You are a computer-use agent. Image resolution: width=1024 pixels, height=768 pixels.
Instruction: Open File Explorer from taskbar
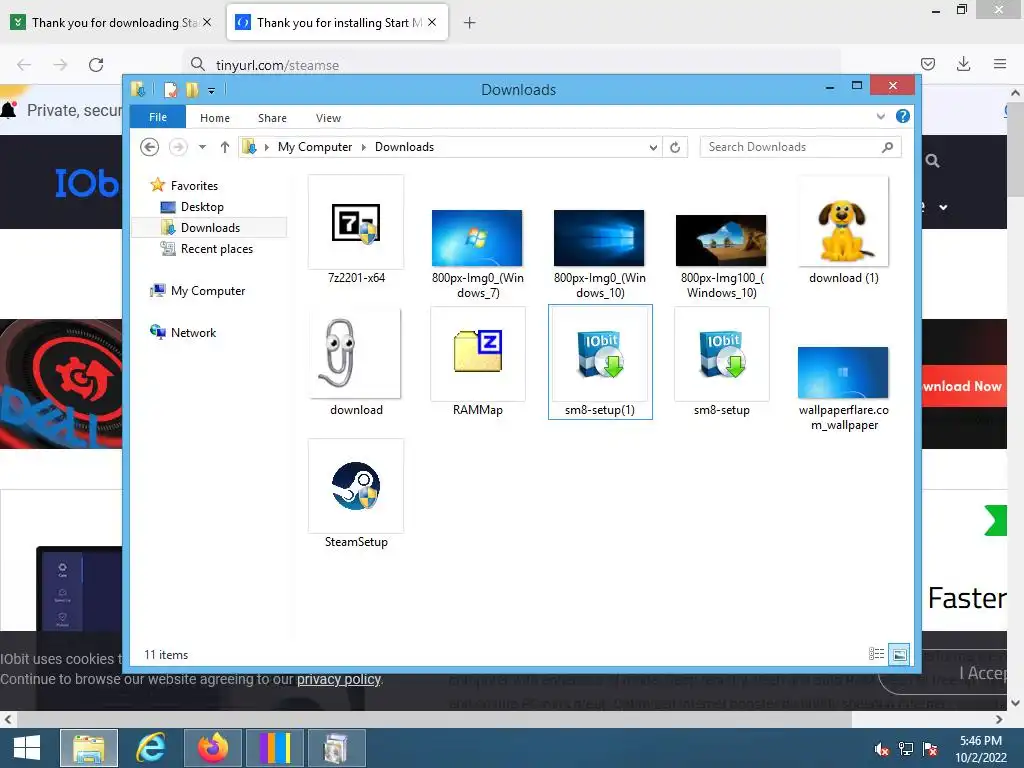pyautogui.click(x=89, y=748)
